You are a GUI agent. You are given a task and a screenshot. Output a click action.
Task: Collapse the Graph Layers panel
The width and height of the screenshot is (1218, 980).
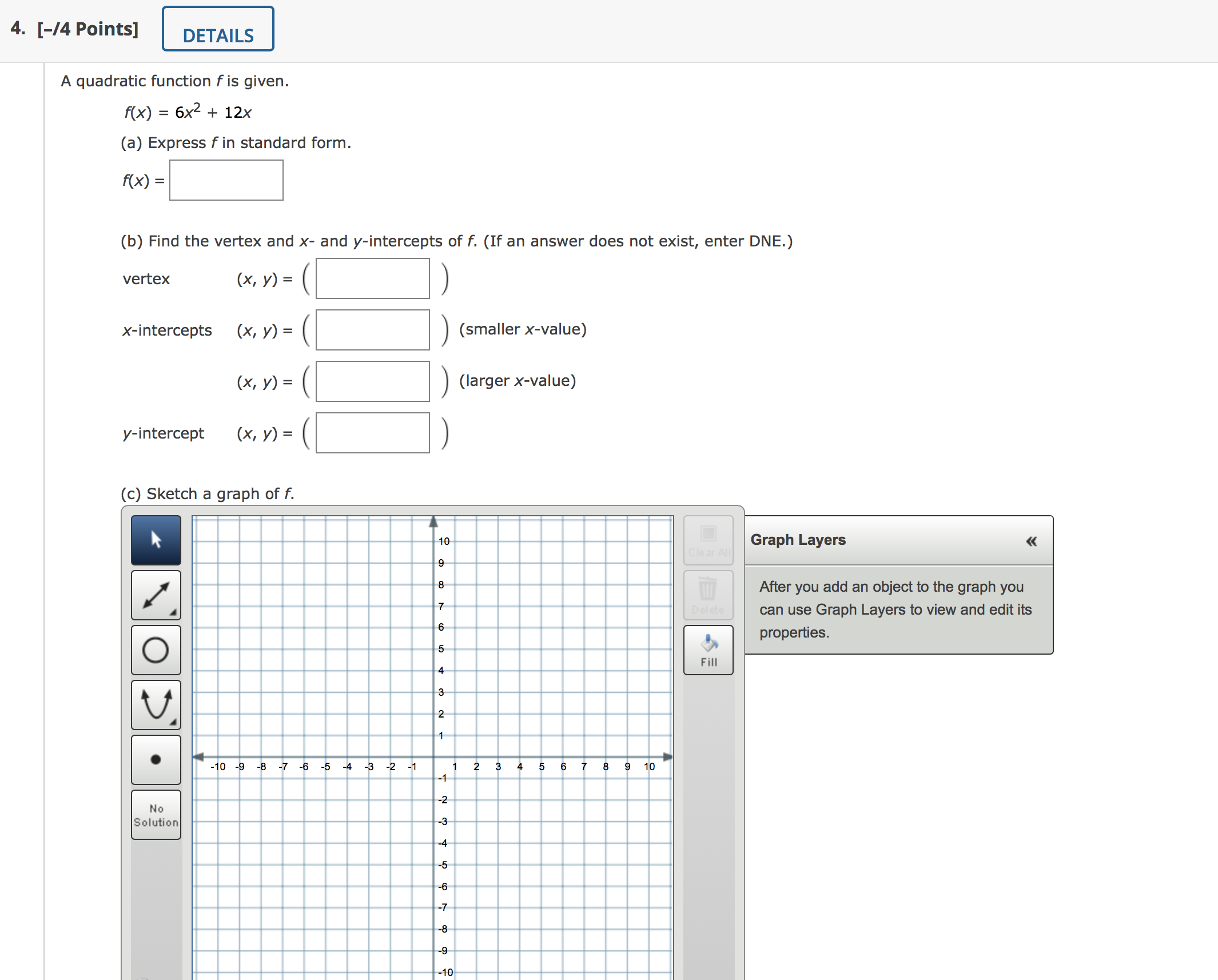pos(1031,540)
